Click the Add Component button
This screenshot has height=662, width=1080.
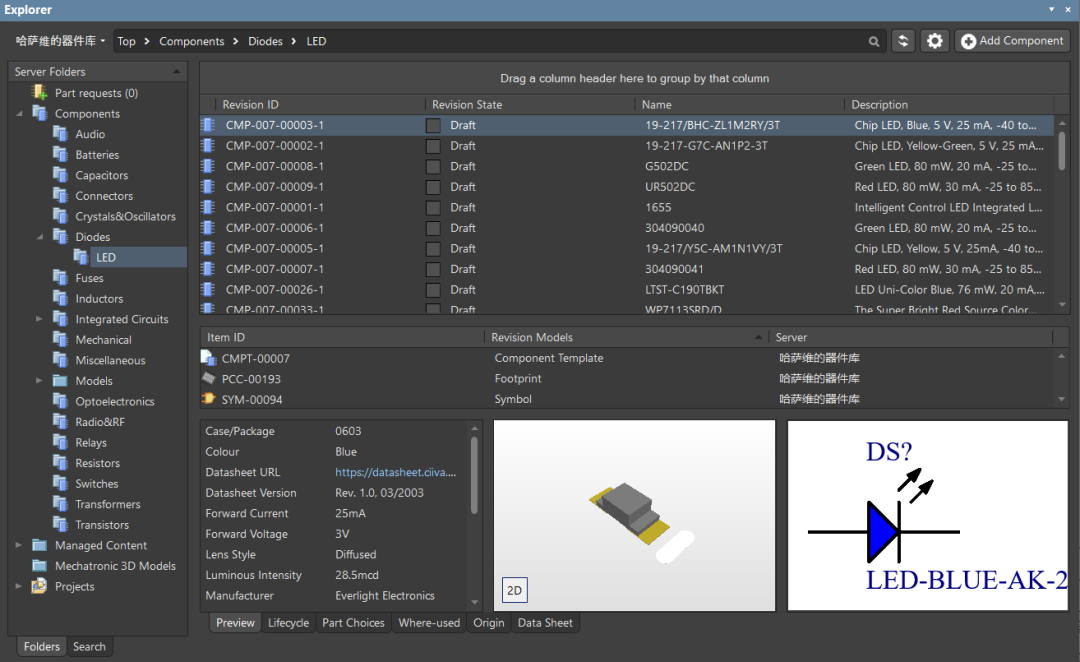point(1012,41)
